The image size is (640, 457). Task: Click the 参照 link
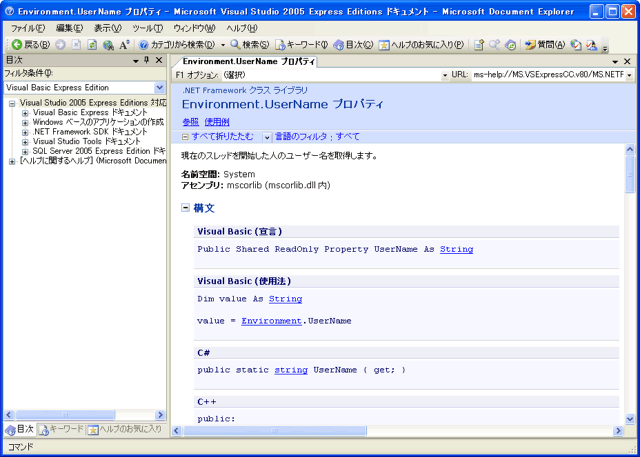click(x=191, y=122)
